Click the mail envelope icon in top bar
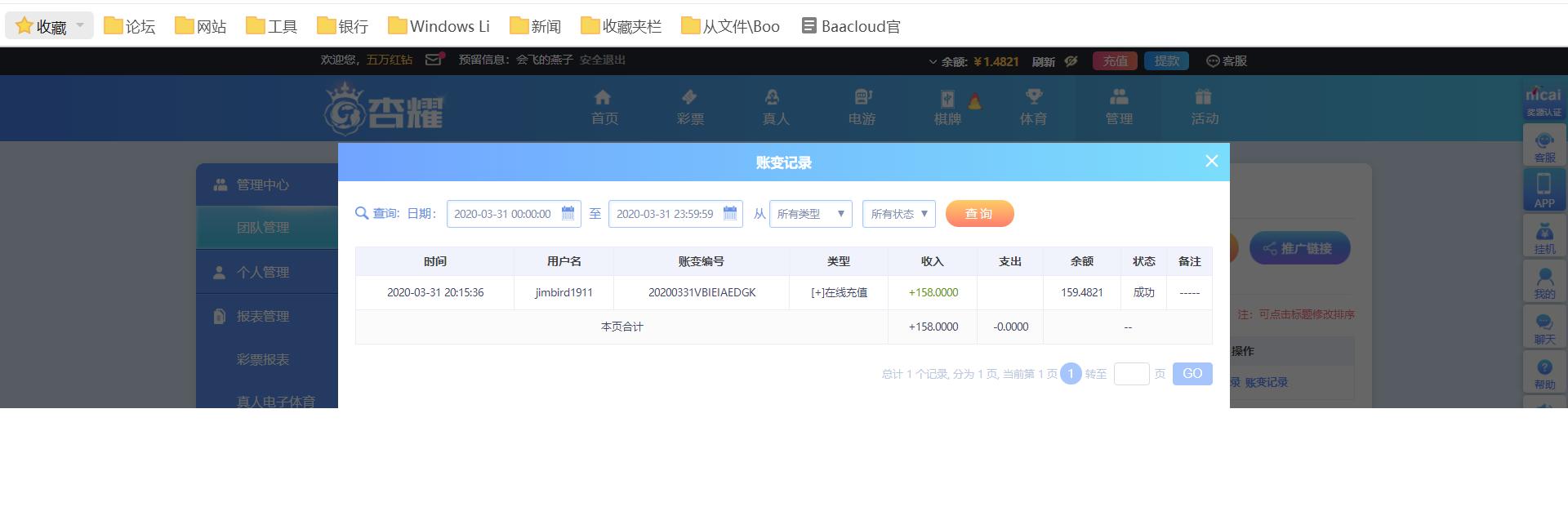The width and height of the screenshot is (1568, 529). 434,60
